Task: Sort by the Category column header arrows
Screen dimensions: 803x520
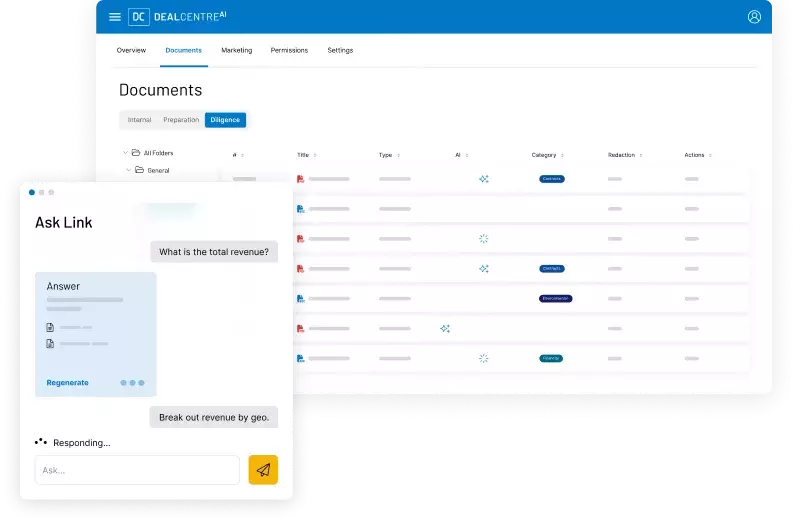Action: click(x=563, y=156)
